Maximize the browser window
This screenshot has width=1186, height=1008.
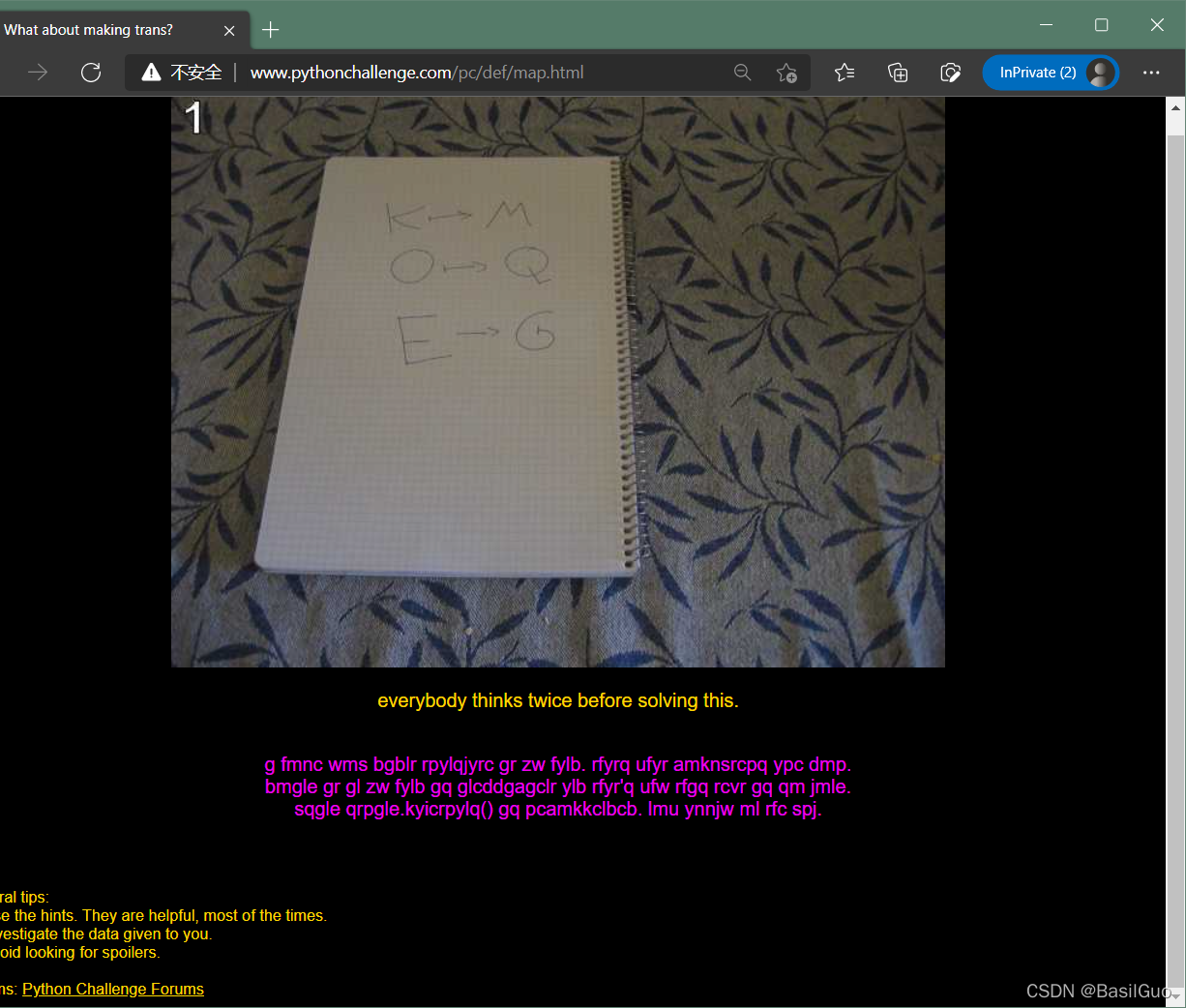click(1101, 25)
